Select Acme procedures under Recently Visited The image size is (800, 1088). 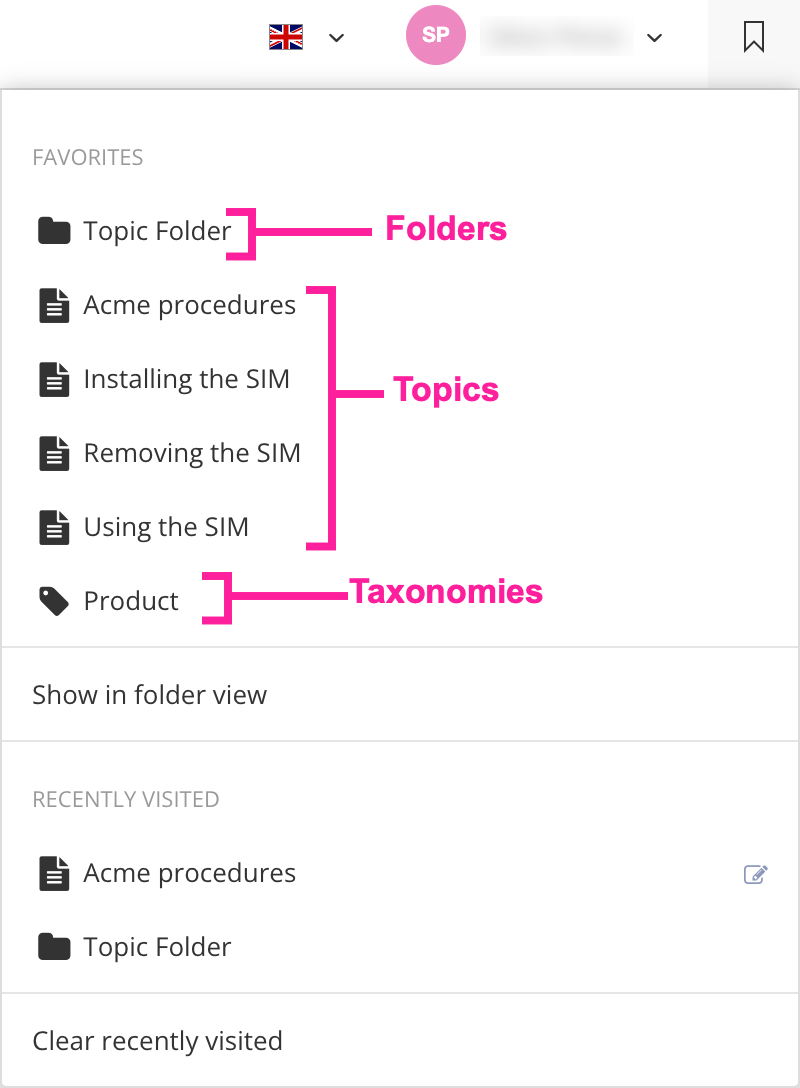click(x=189, y=872)
